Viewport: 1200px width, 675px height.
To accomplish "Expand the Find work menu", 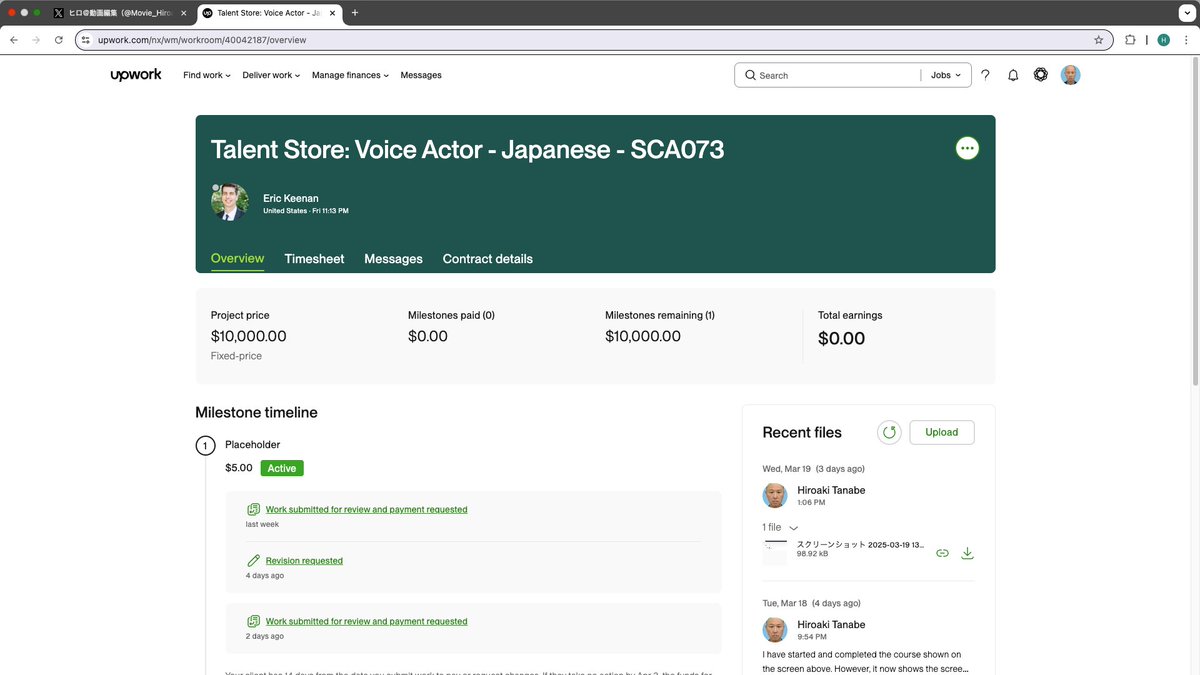I will [207, 75].
